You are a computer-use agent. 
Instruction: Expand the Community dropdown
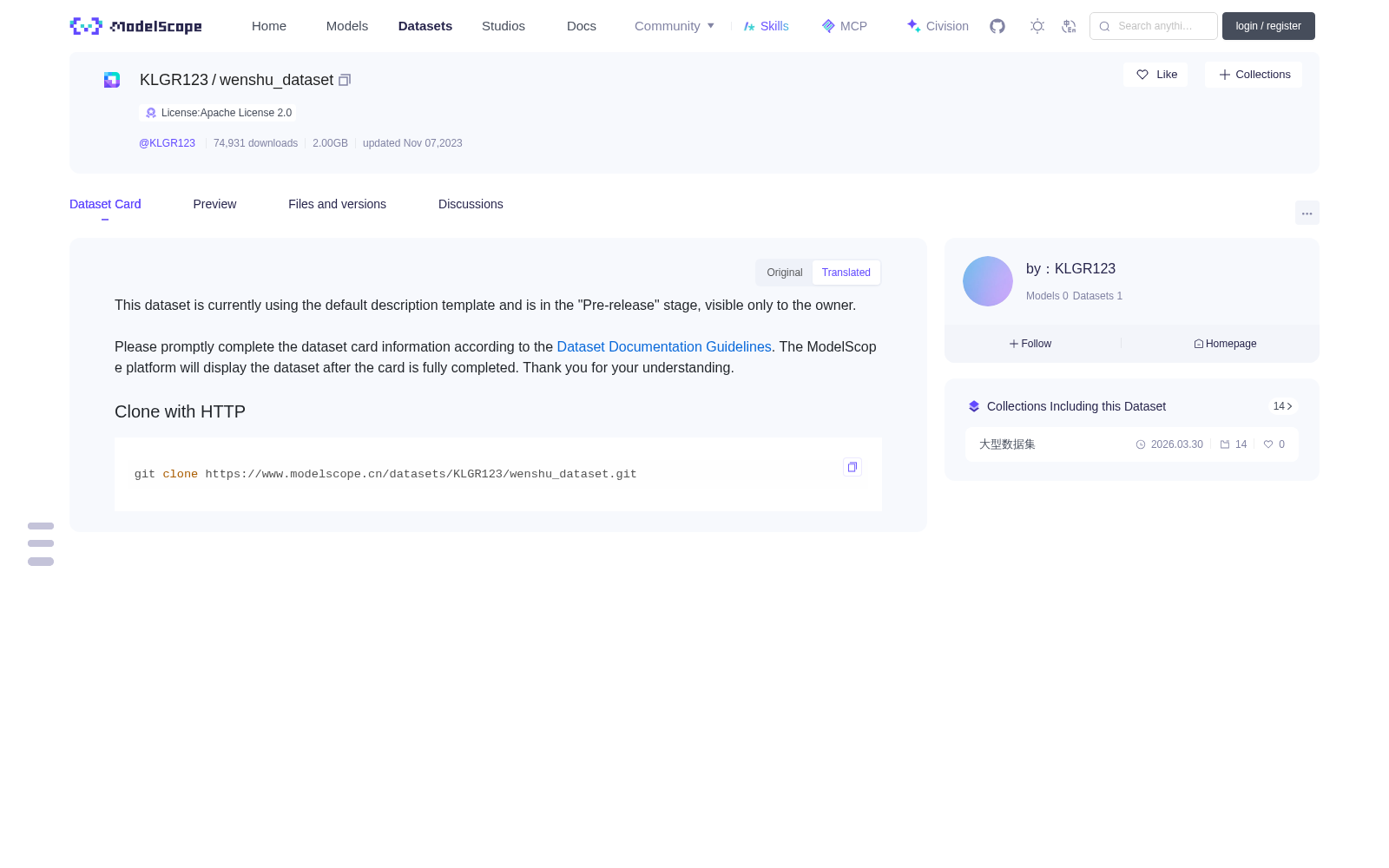pyautogui.click(x=675, y=26)
